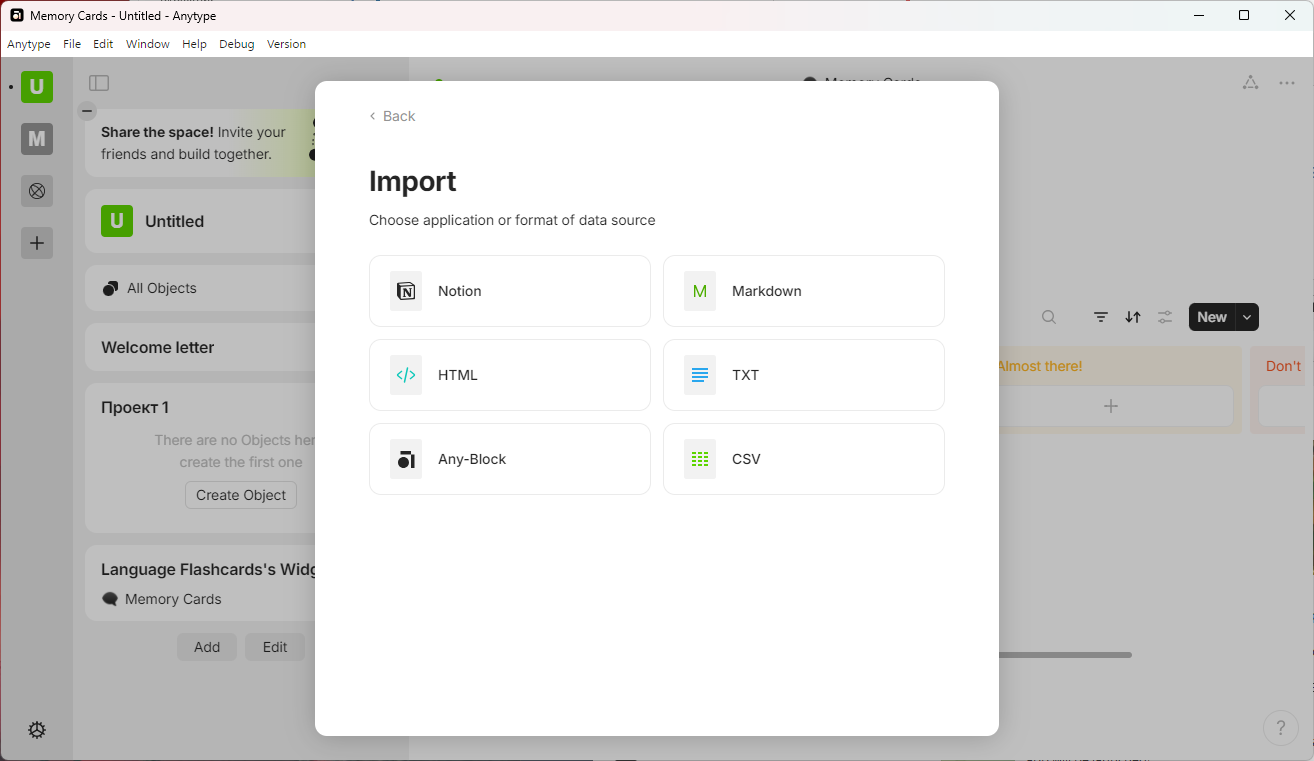Open the sort arrows icon

point(1133,317)
